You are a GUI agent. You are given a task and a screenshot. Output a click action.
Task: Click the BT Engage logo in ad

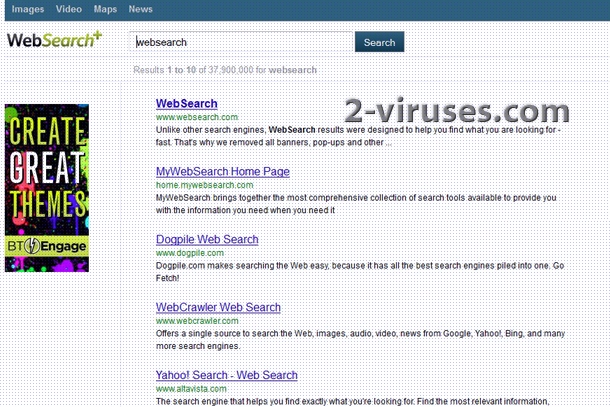(47, 246)
